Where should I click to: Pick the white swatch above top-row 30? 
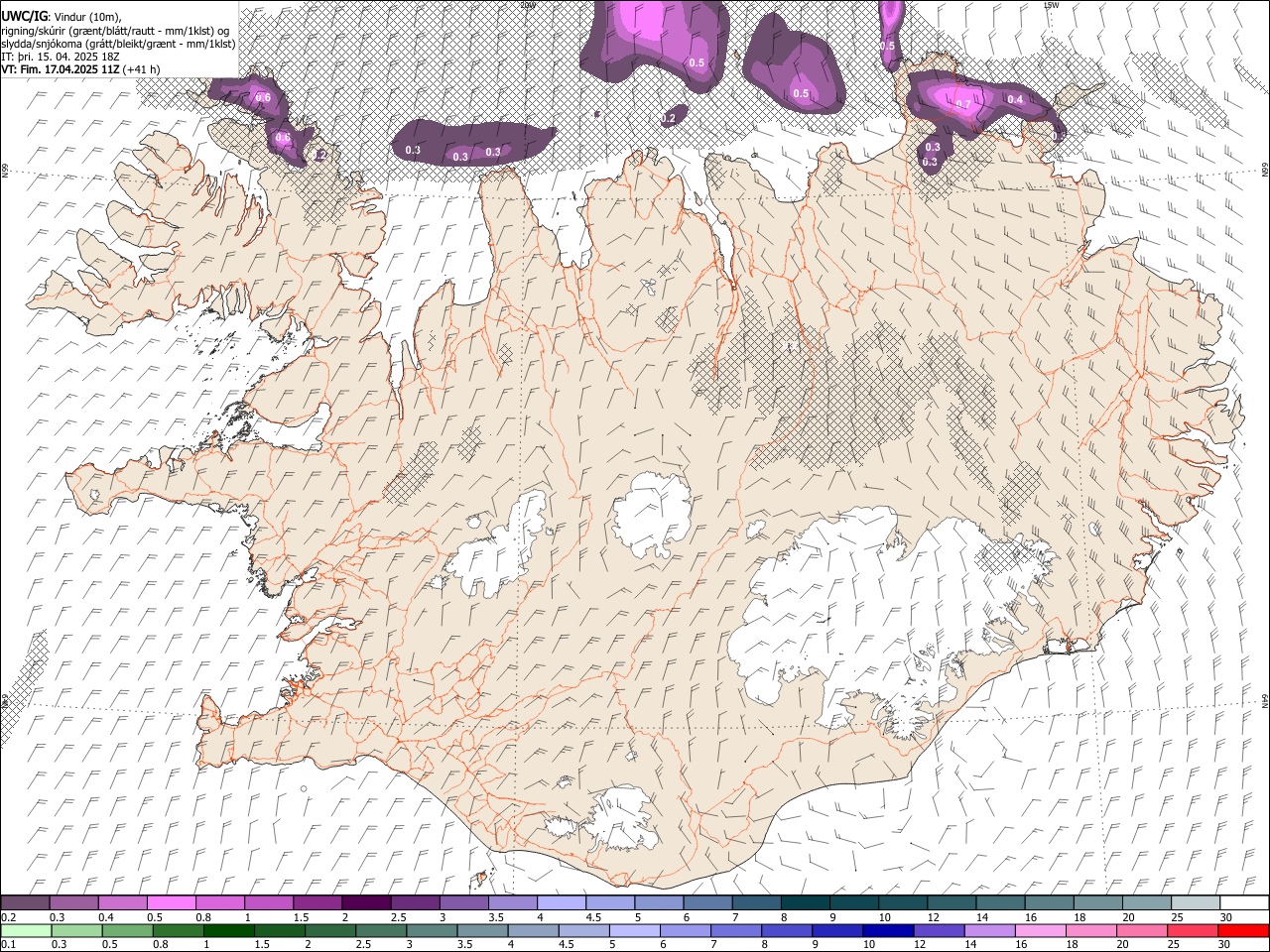point(1243,903)
